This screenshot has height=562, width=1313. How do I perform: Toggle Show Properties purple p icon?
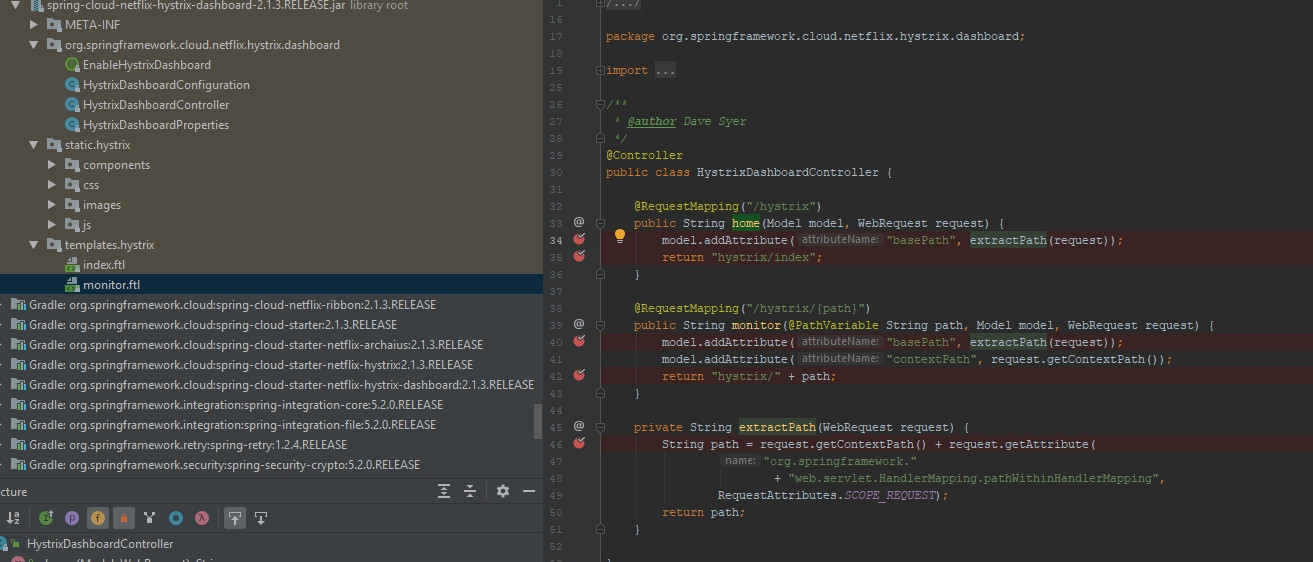[72, 518]
